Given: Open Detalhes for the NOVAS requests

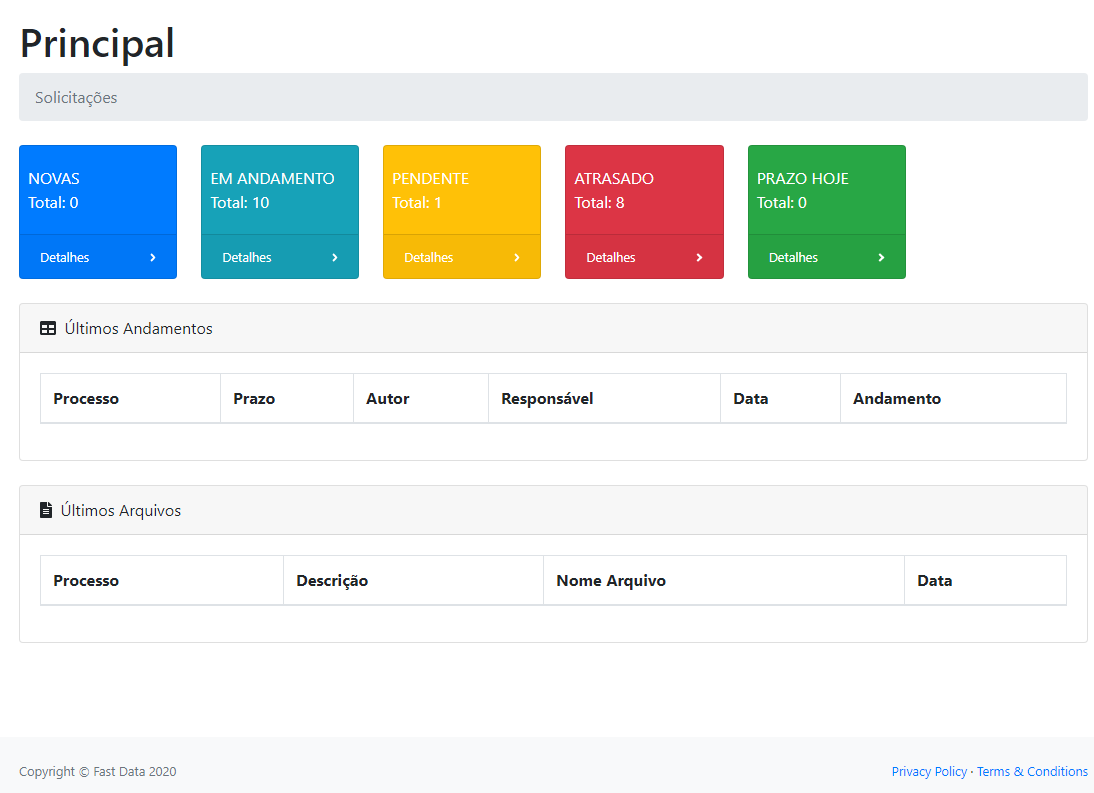Looking at the screenshot, I should click(65, 257).
